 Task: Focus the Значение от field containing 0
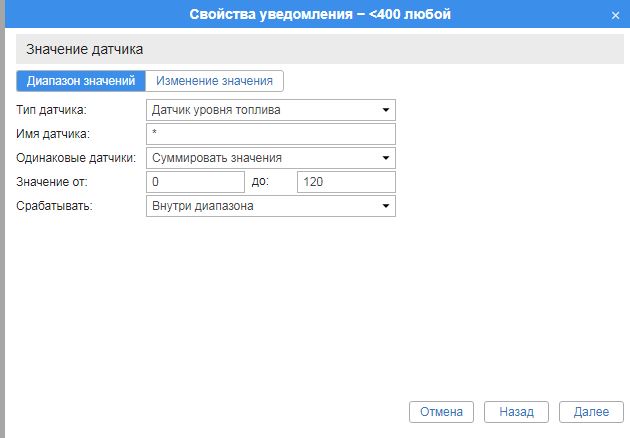[x=195, y=182]
